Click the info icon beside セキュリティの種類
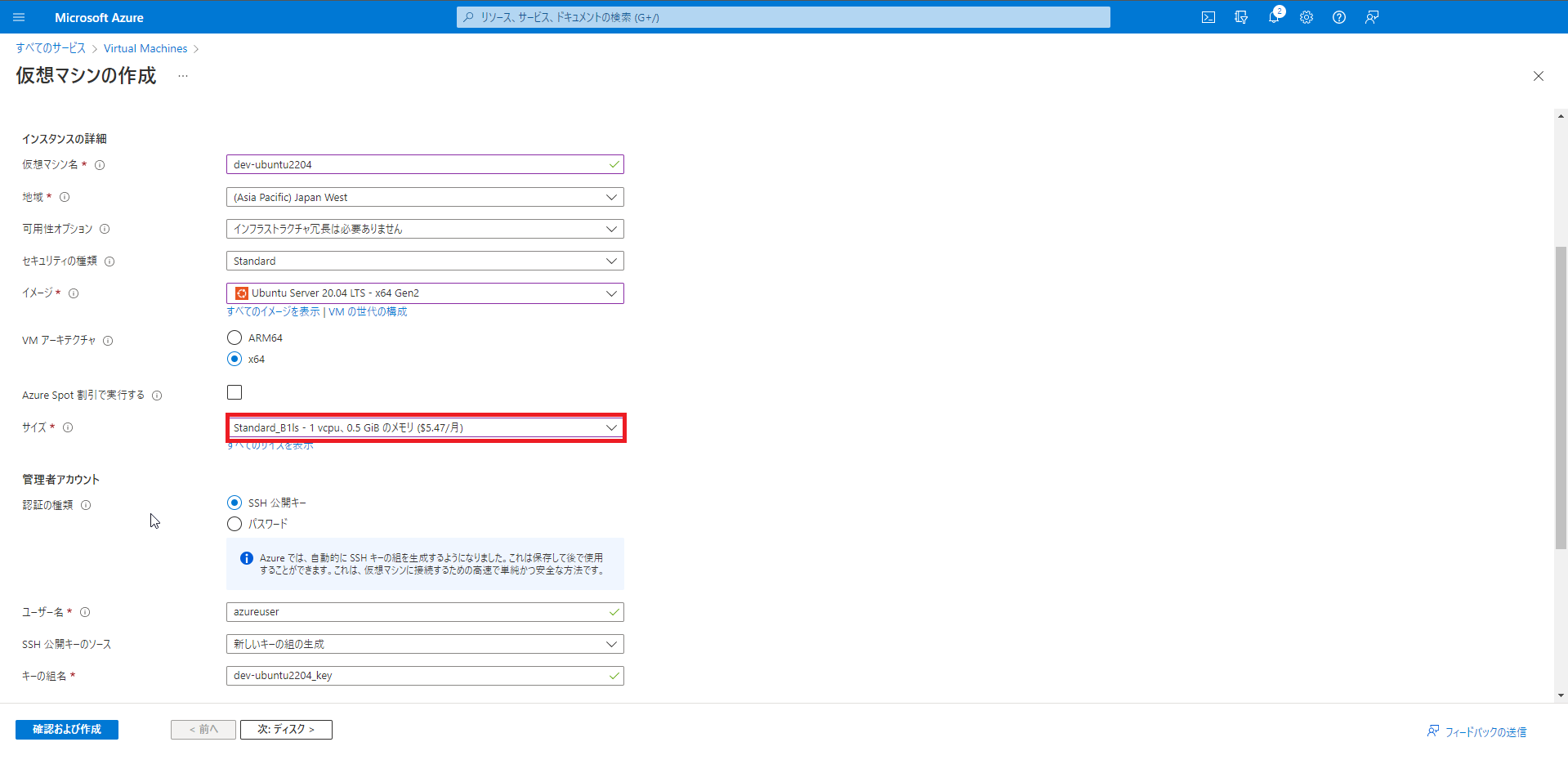 [109, 262]
